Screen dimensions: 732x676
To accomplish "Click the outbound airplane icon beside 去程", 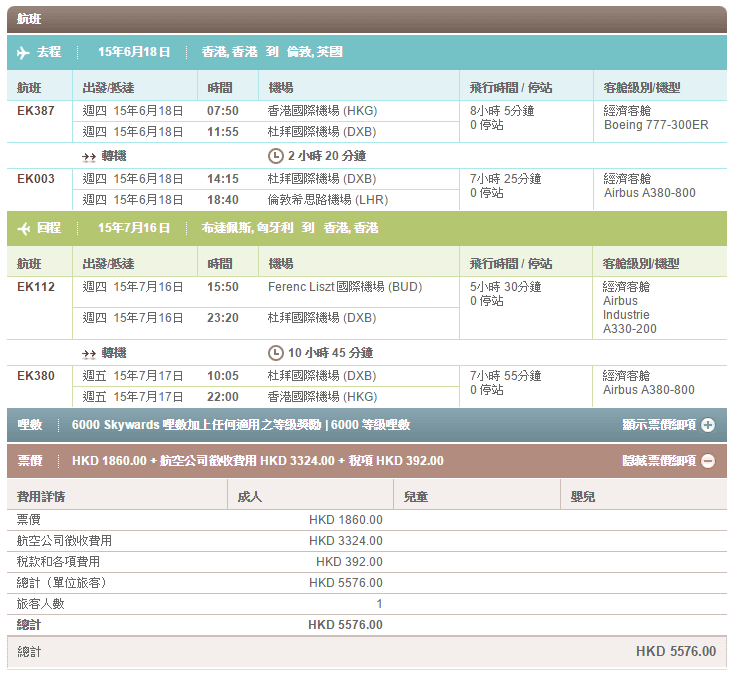I will click(24, 52).
